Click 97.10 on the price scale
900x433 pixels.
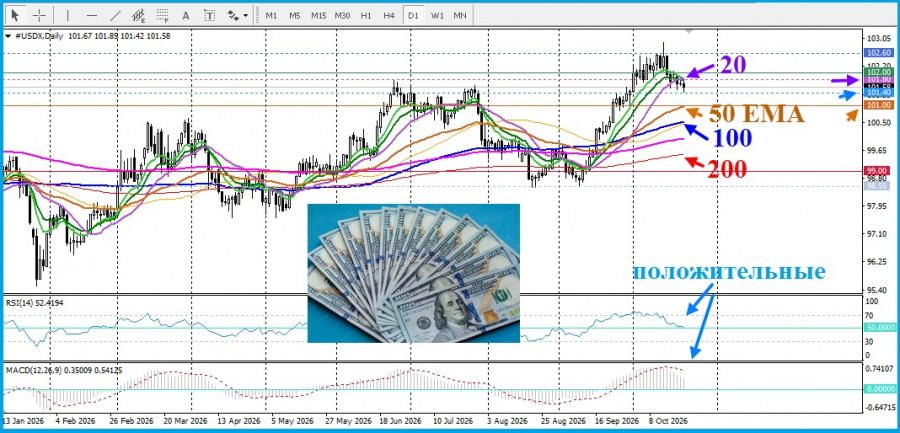(x=878, y=234)
